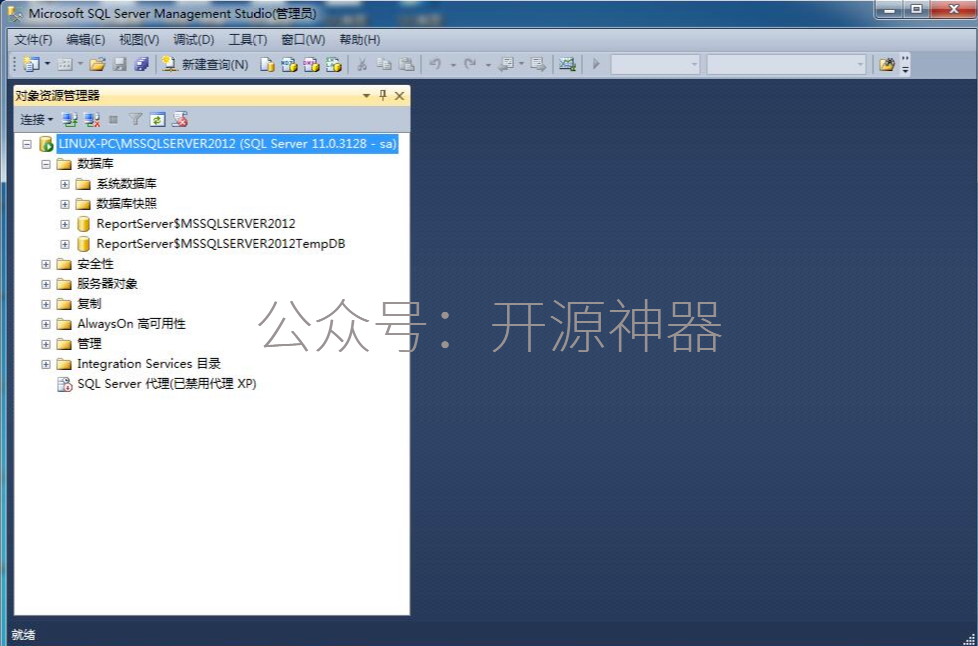Image resolution: width=978 pixels, height=646 pixels.
Task: Expand the 系统数据库 folder
Action: tap(65, 184)
